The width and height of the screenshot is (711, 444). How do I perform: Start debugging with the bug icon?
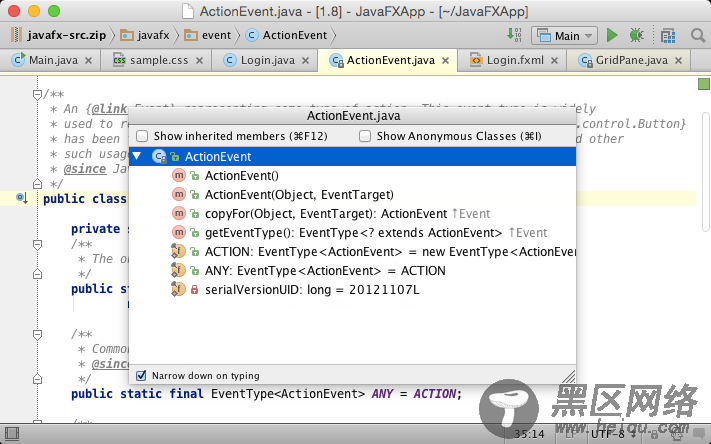click(636, 35)
